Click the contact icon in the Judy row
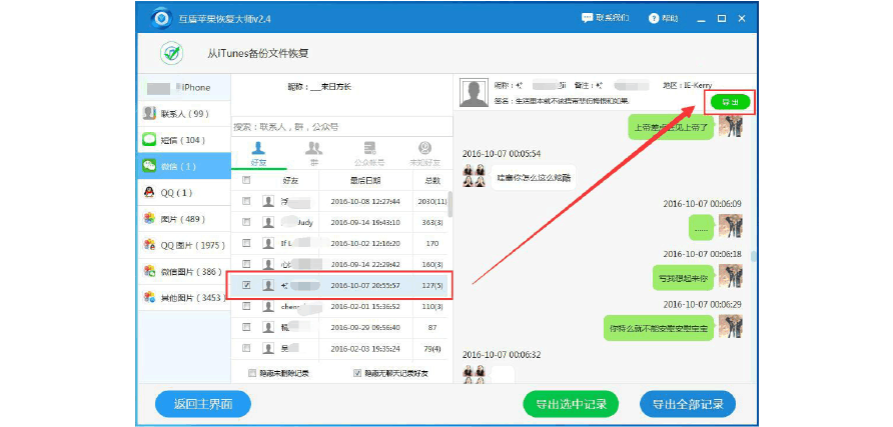 point(268,222)
